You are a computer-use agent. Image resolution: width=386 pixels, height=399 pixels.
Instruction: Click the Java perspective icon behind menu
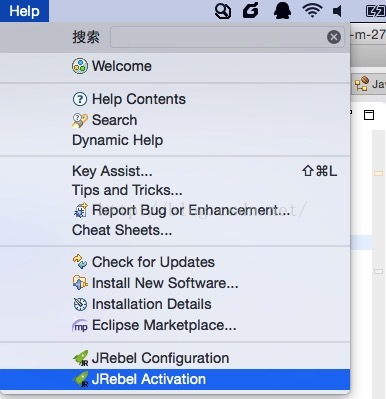pyautogui.click(x=361, y=84)
